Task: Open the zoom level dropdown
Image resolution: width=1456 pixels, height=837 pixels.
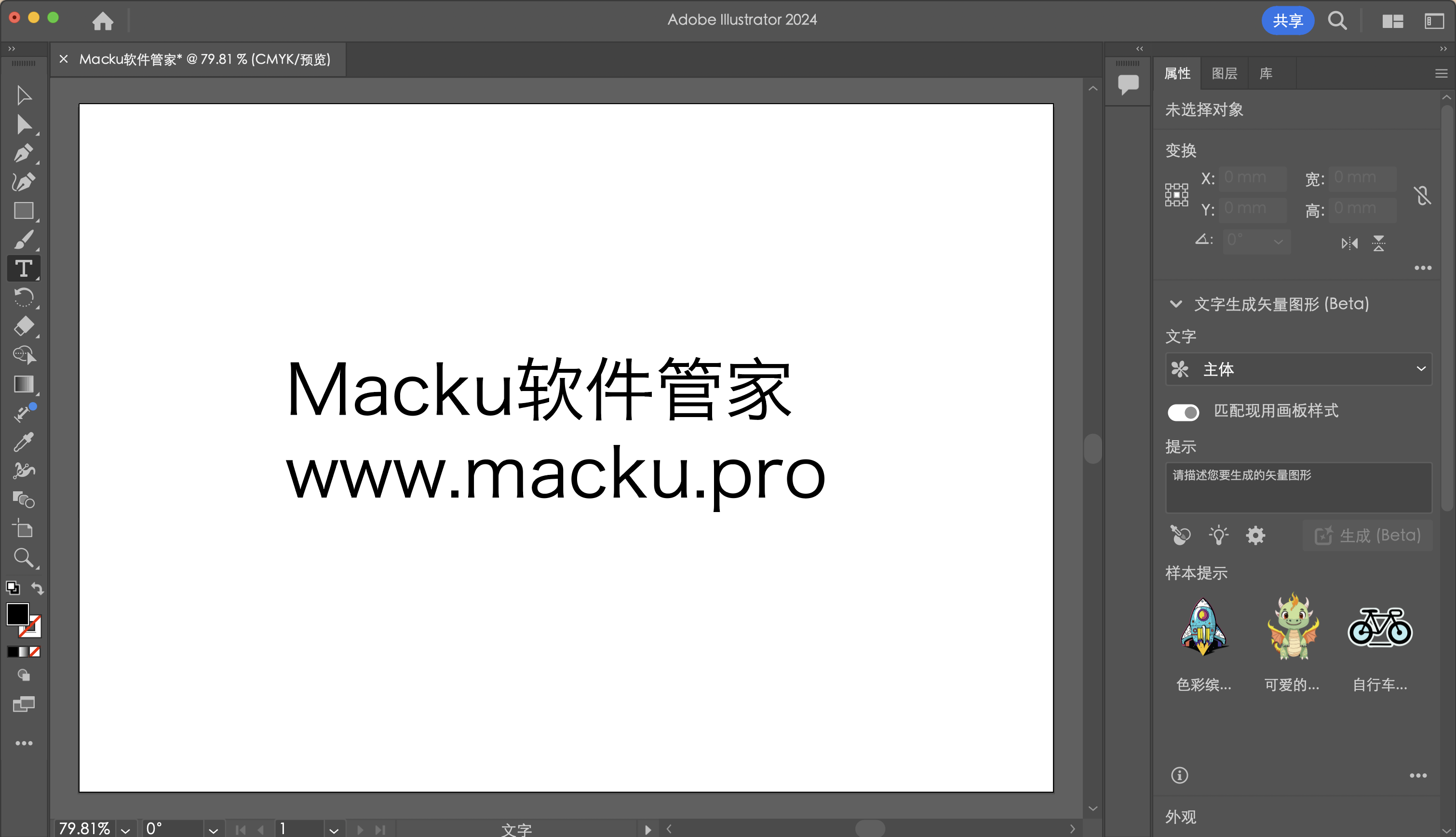Action: pos(125,829)
